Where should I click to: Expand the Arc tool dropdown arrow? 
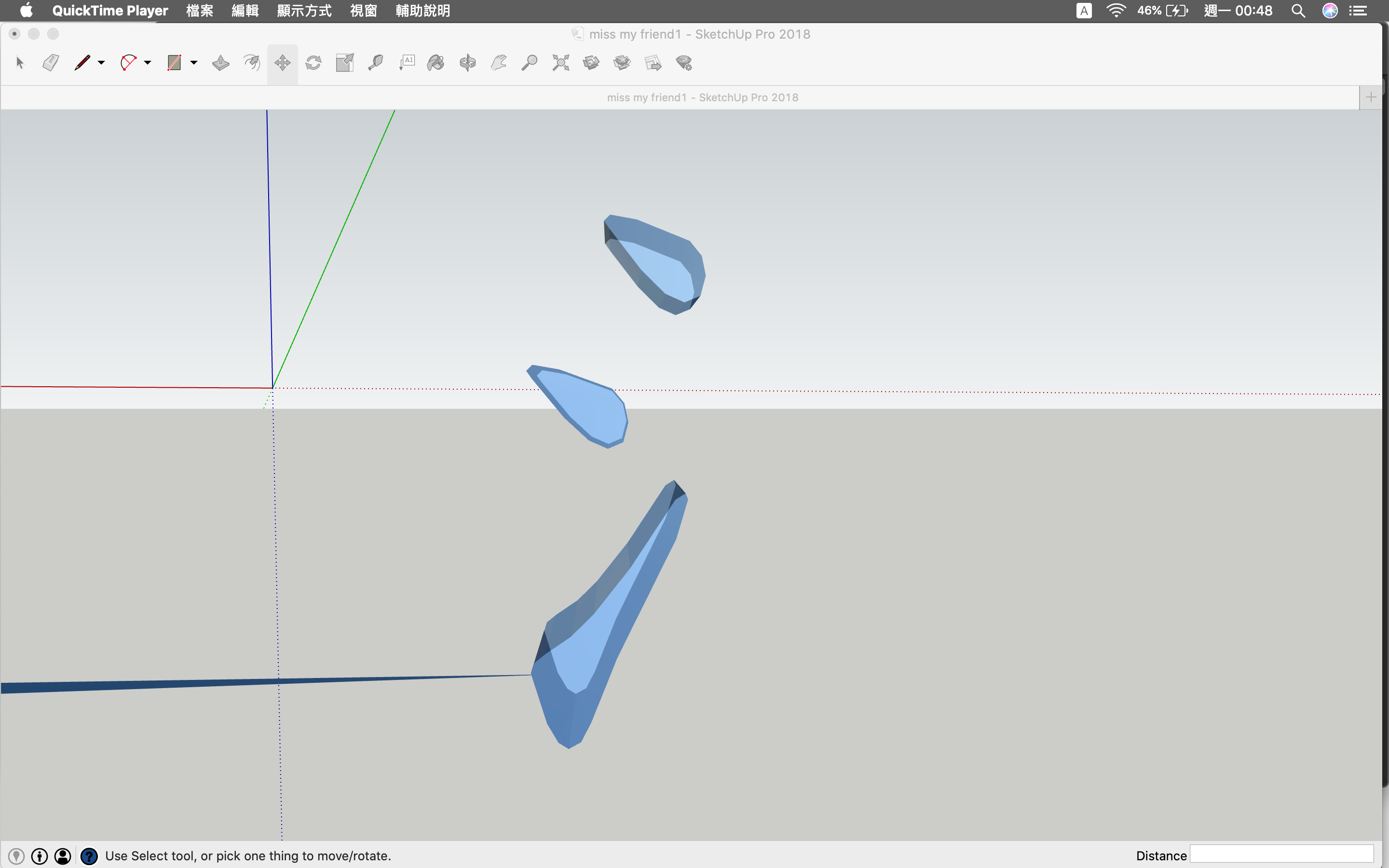[x=148, y=63]
